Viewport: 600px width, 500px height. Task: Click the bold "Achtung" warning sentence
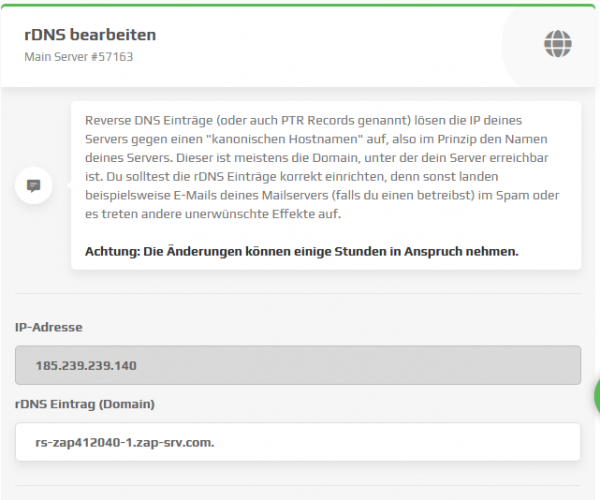(302, 251)
